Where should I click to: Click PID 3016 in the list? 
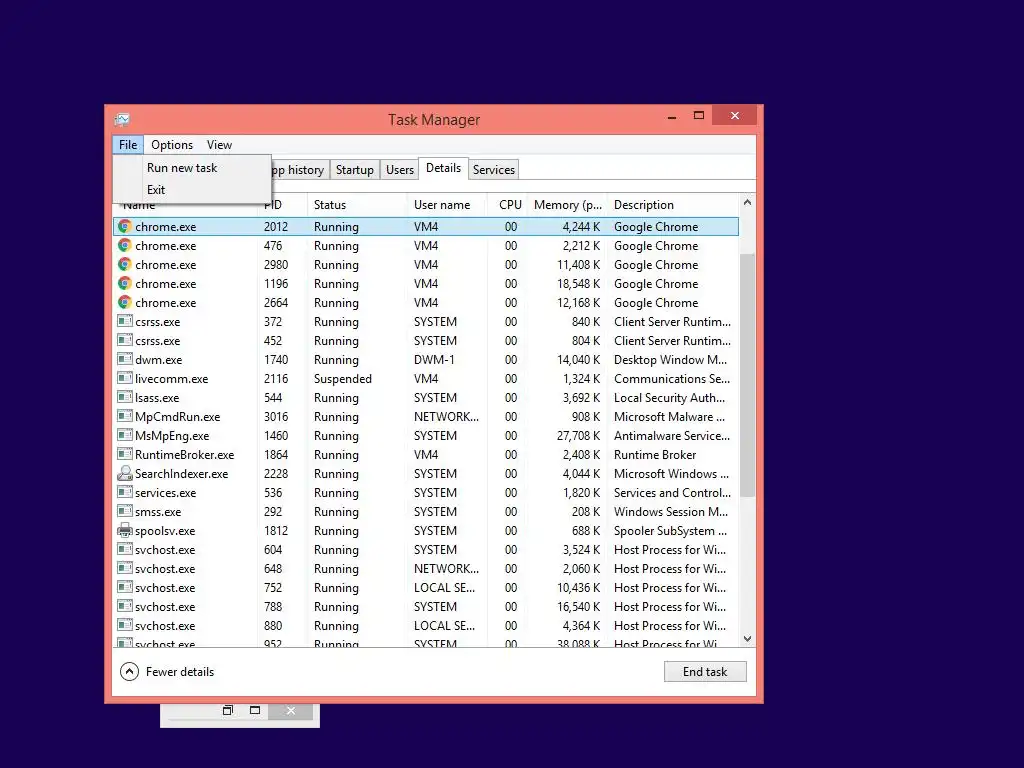[276, 417]
